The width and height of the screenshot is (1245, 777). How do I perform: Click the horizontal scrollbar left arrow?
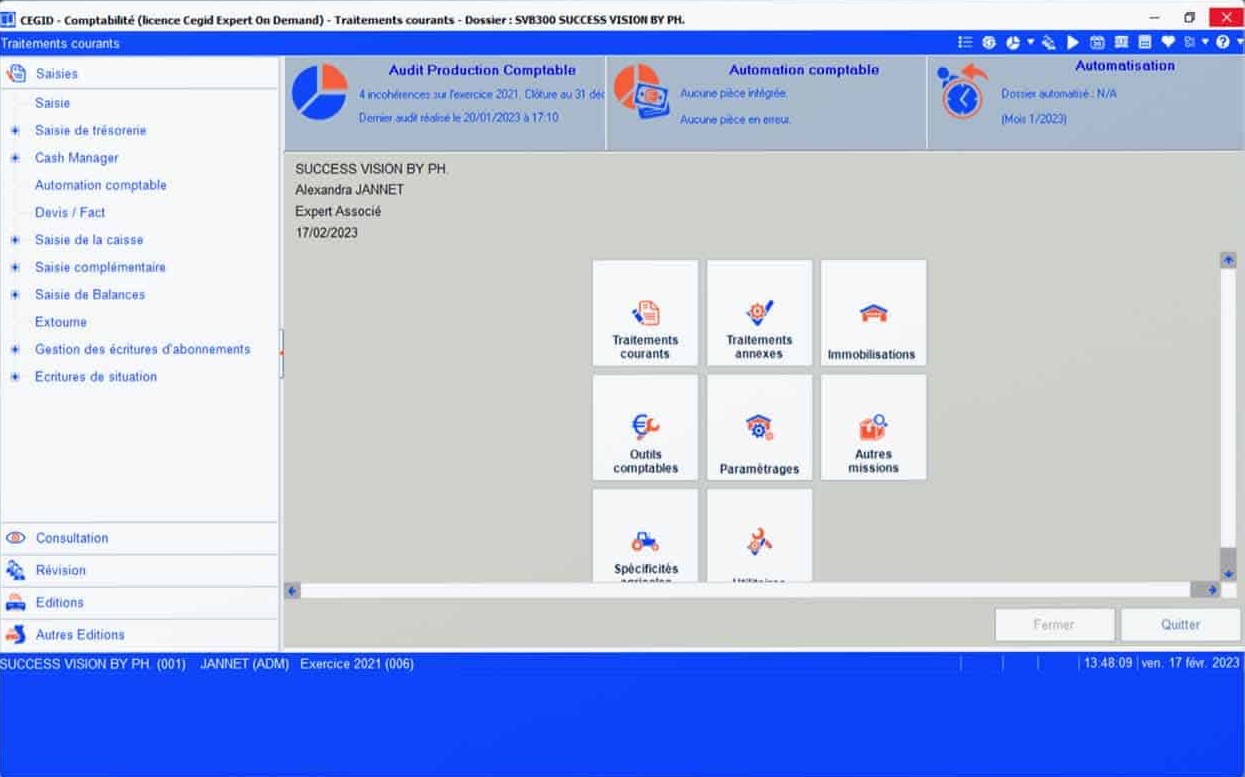(x=293, y=591)
